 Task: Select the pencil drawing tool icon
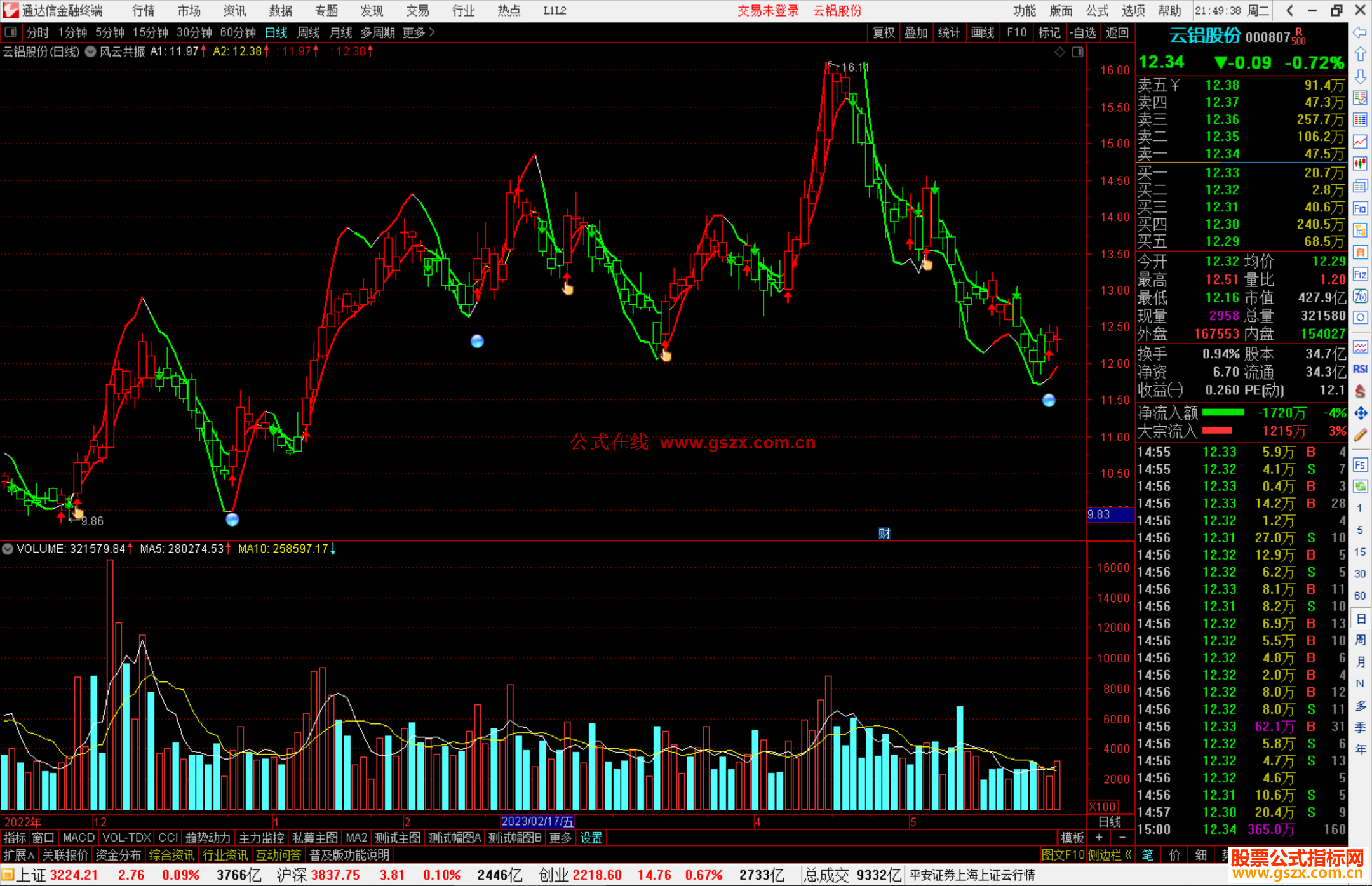pos(1360,435)
